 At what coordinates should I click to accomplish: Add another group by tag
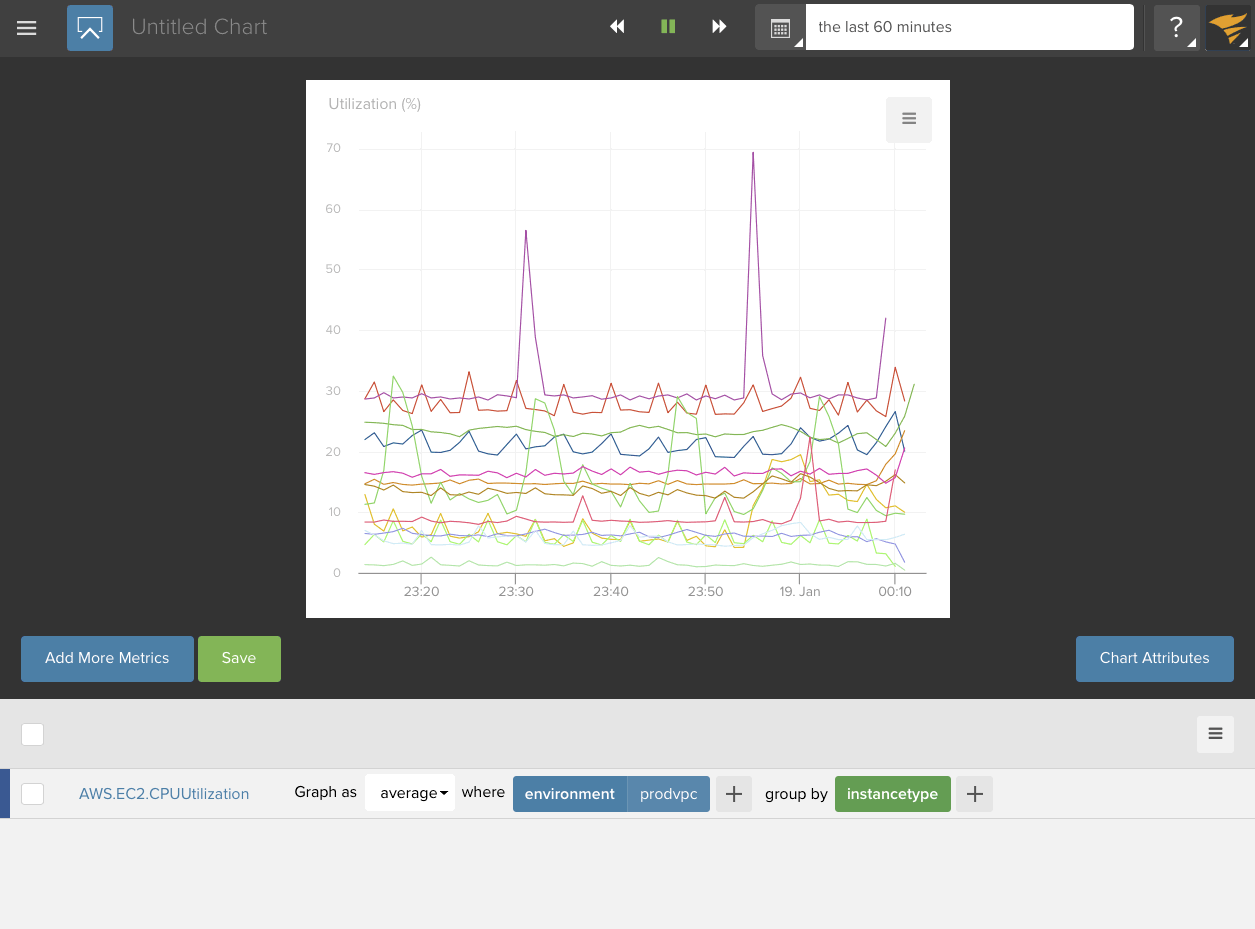[x=974, y=794]
